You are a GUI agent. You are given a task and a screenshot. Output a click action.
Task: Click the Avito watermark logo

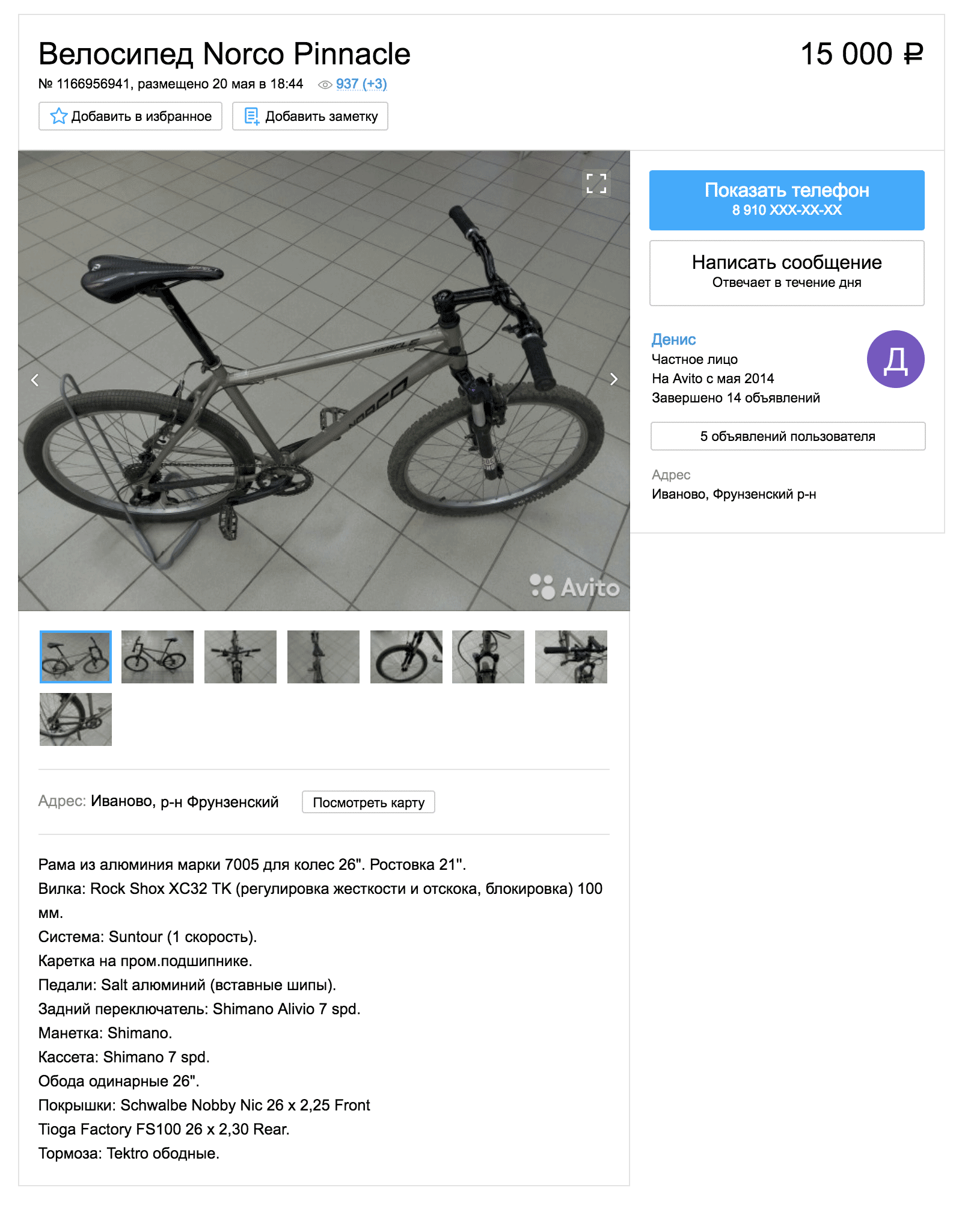point(574,587)
